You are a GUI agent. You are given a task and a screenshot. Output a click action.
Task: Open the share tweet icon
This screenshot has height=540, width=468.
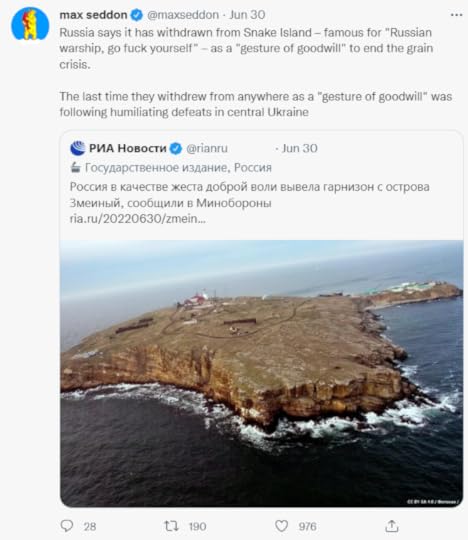[x=392, y=526]
